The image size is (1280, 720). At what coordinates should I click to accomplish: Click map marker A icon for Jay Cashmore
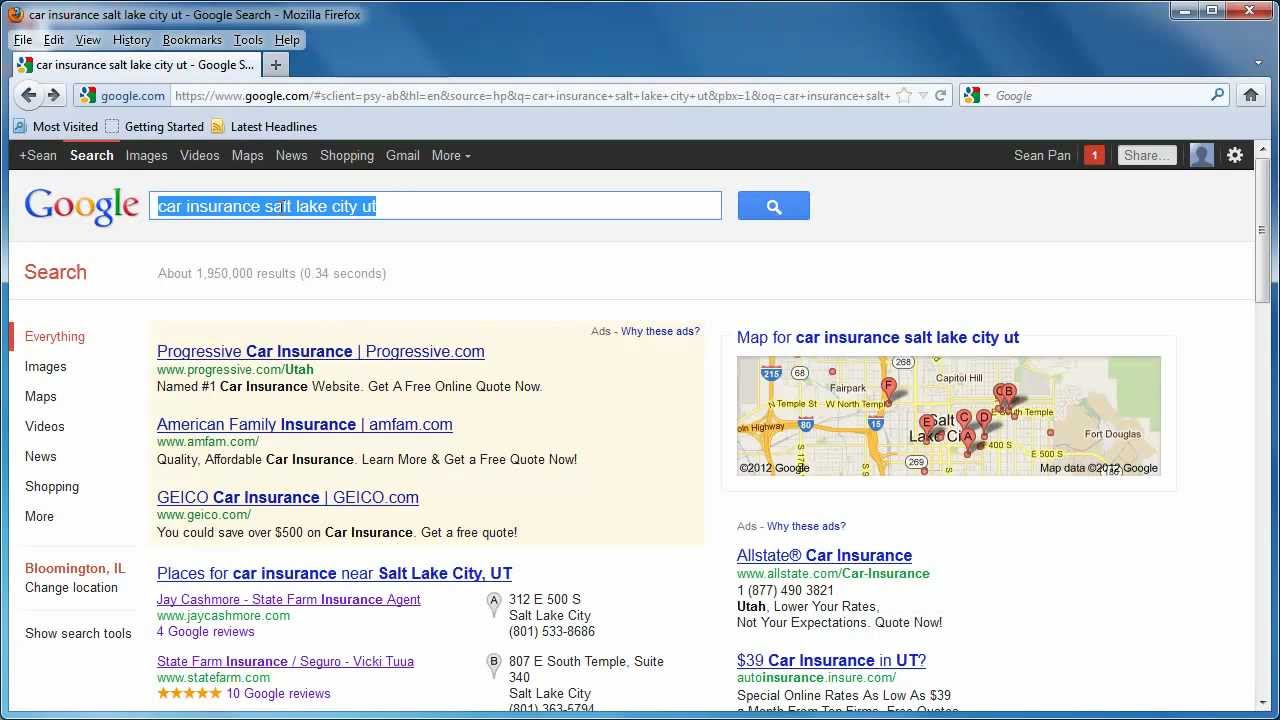[x=493, y=603]
